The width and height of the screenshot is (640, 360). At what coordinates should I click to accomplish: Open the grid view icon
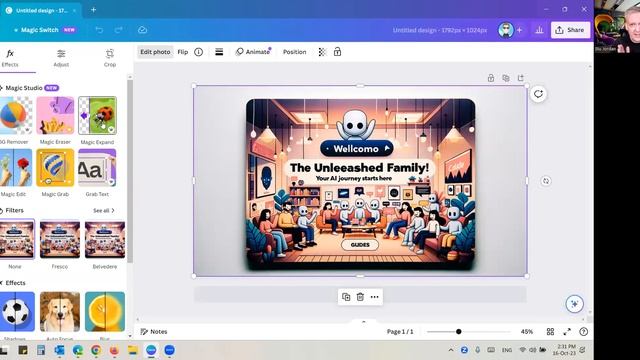(550, 331)
